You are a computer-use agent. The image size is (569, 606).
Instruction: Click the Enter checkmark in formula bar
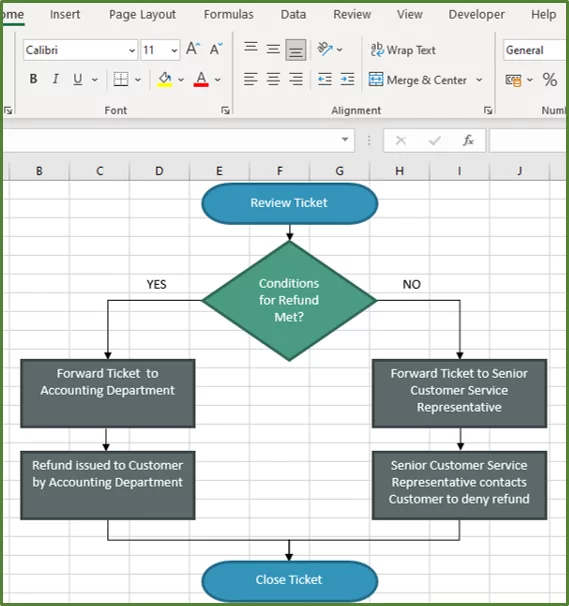coord(435,141)
